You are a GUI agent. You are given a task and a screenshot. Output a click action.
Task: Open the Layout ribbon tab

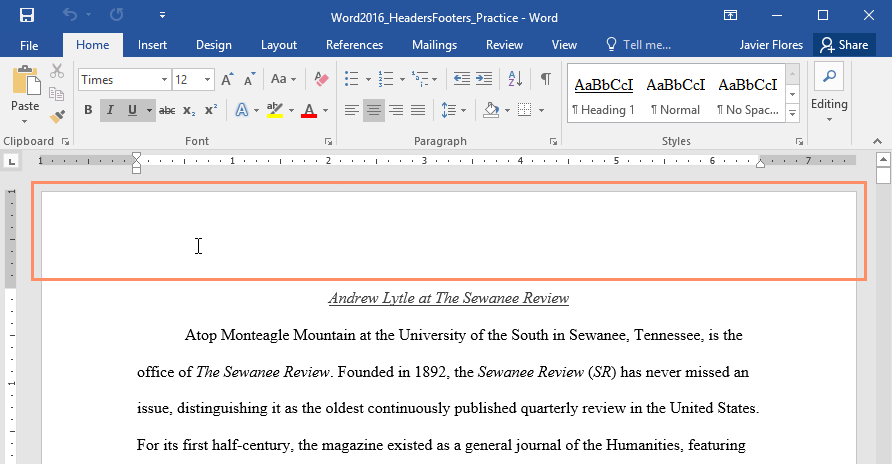tap(279, 45)
